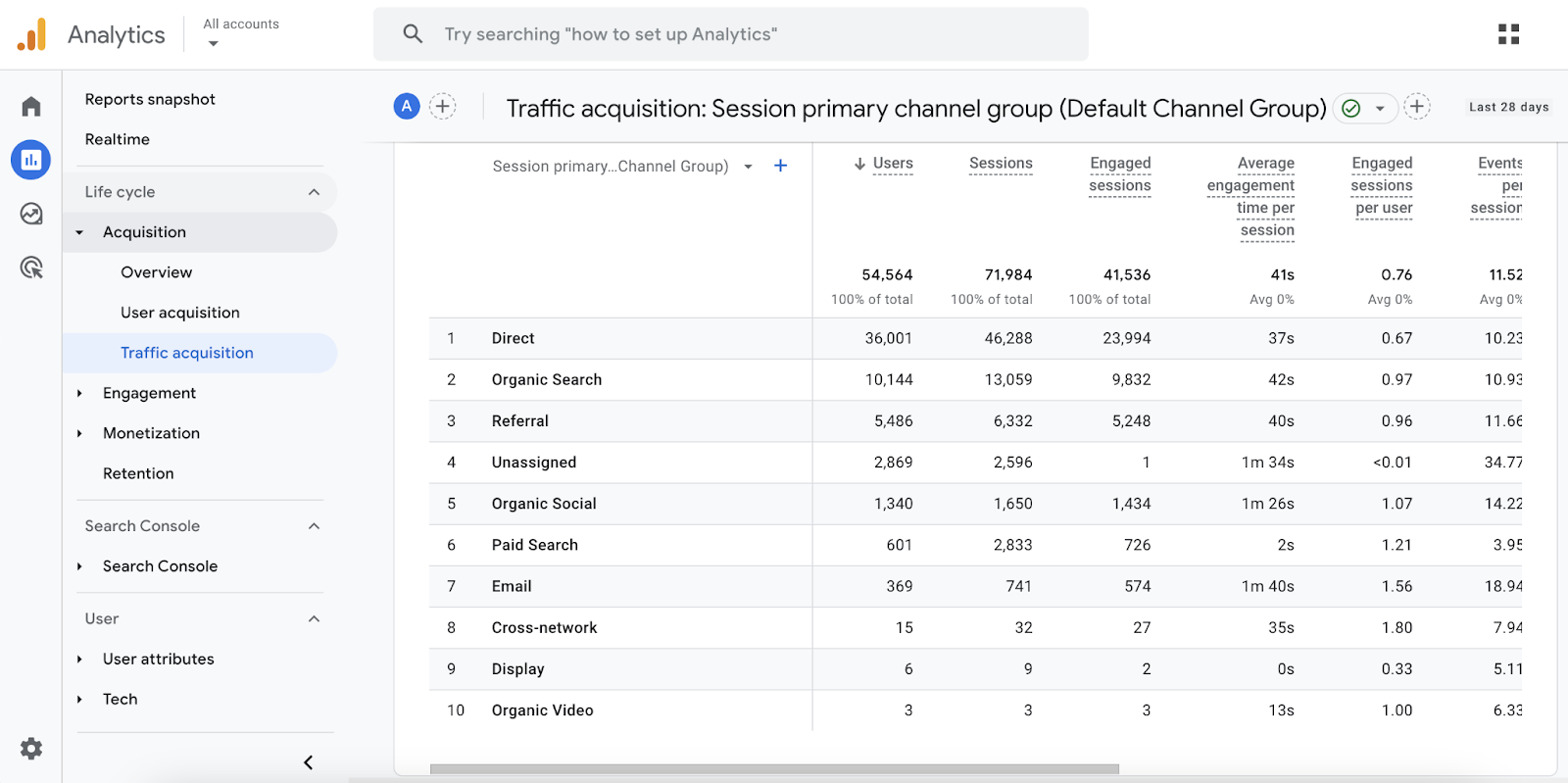Open the User acquisition report
The width and height of the screenshot is (1568, 783).
point(180,313)
